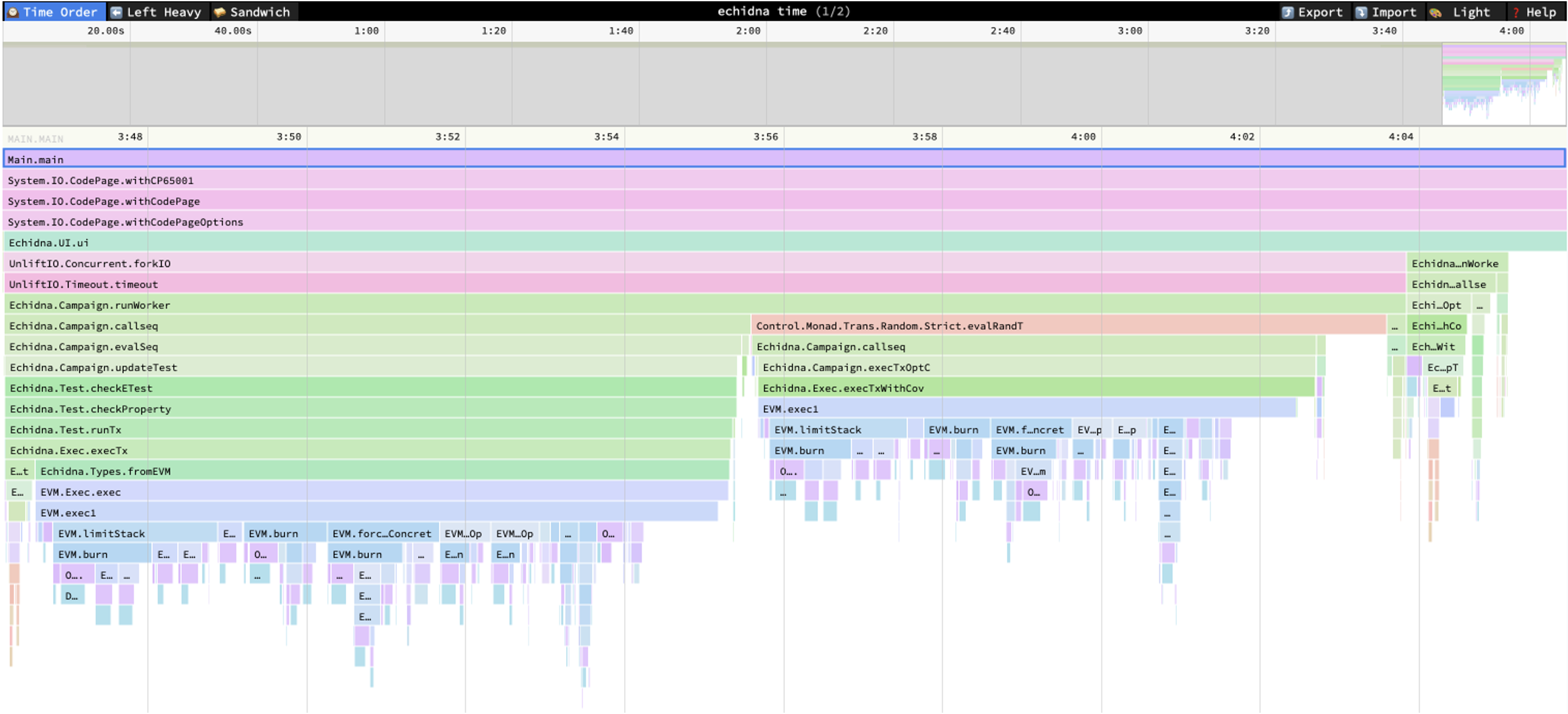The width and height of the screenshot is (1568, 714).
Task: Click the Help question mark icon
Action: tap(1515, 12)
